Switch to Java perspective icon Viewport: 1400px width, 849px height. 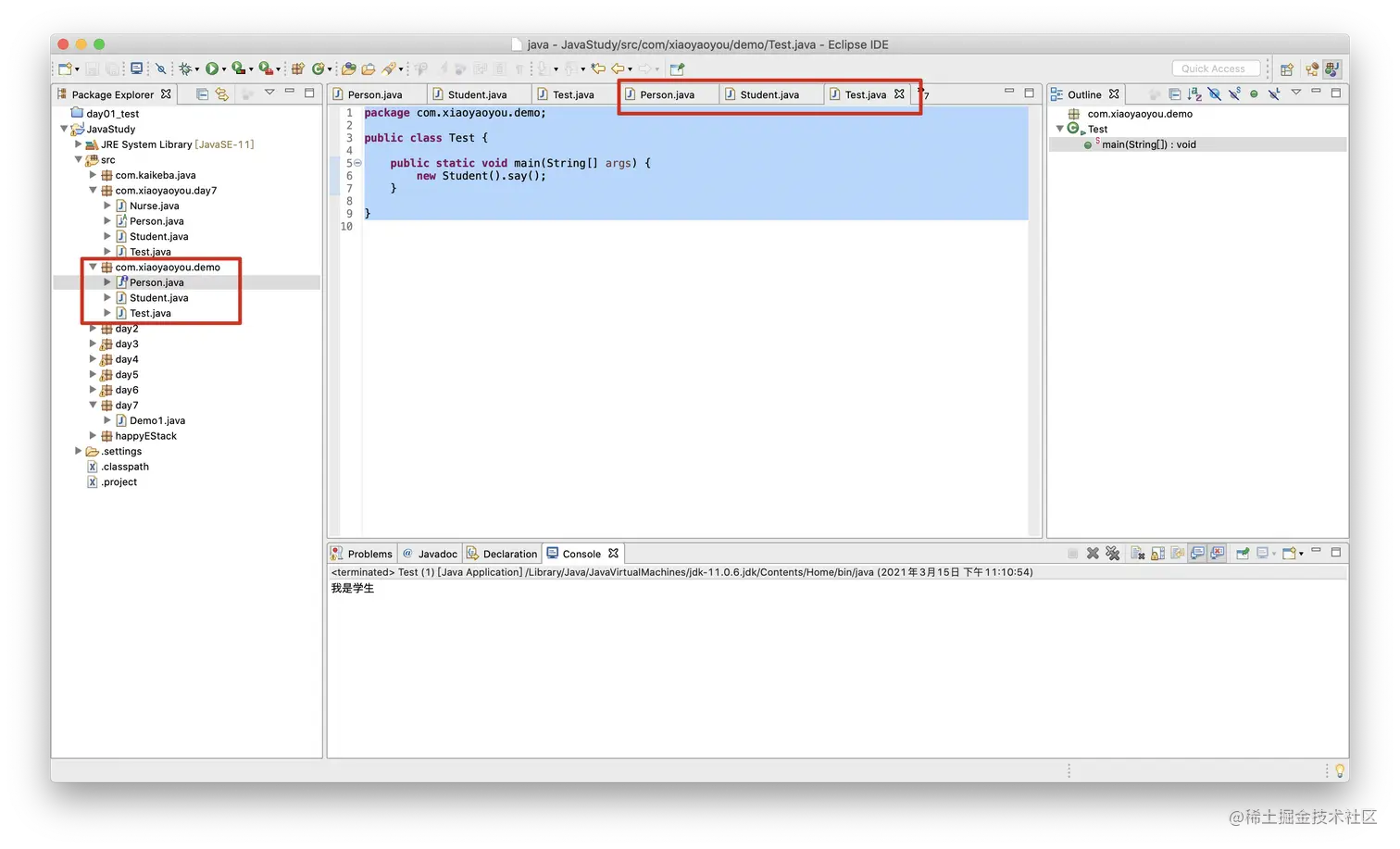point(1332,69)
